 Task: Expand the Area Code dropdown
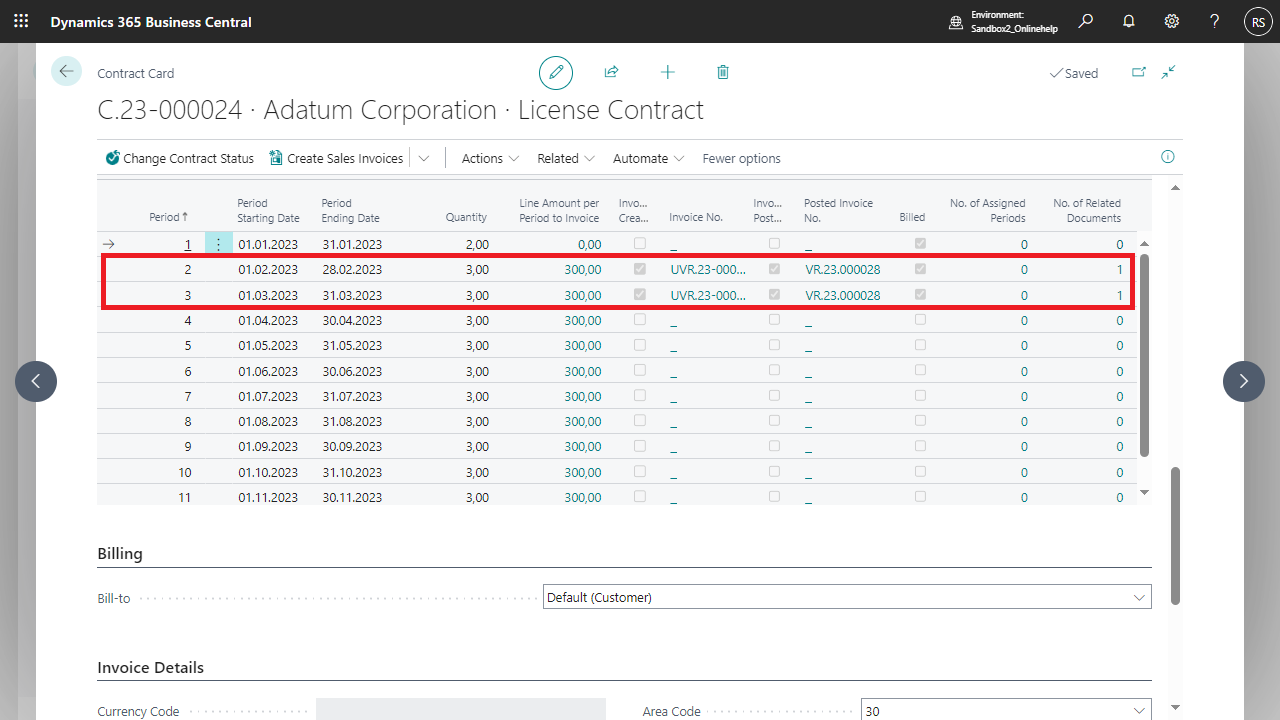[x=1138, y=711]
